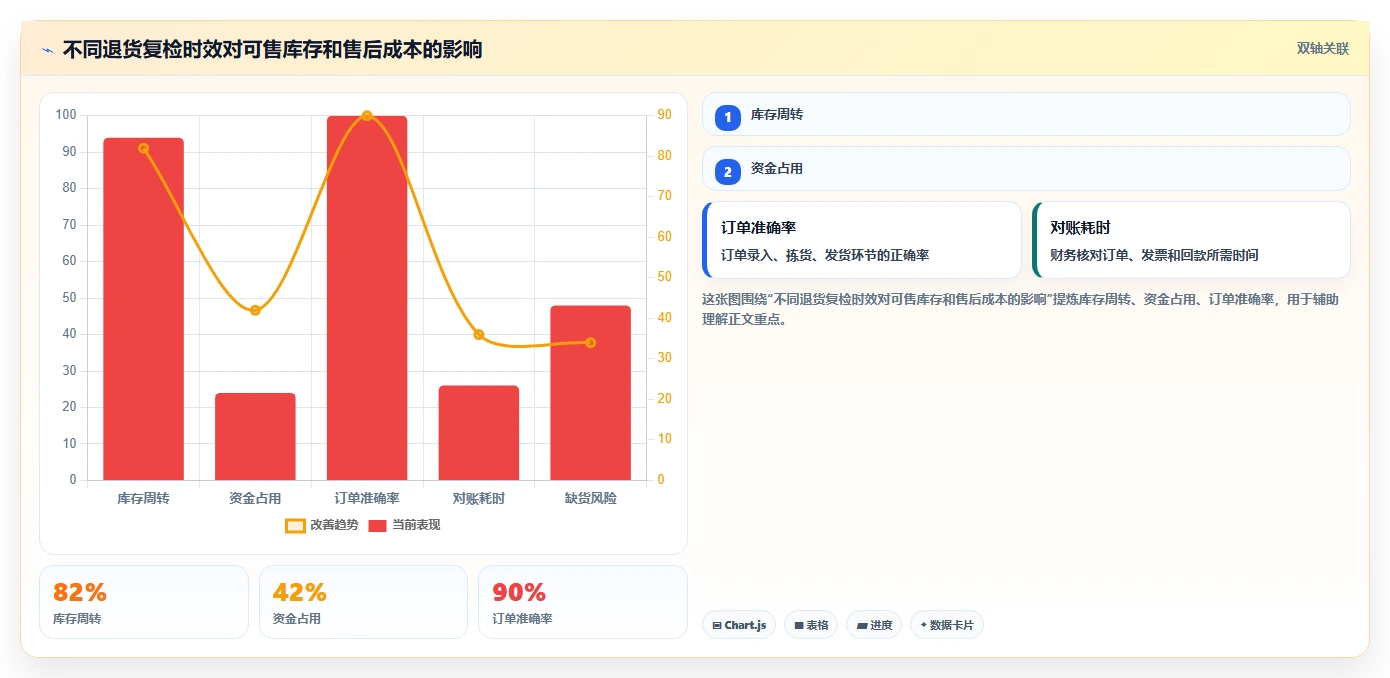Click the number 1 badge for 库存周转

[728, 117]
